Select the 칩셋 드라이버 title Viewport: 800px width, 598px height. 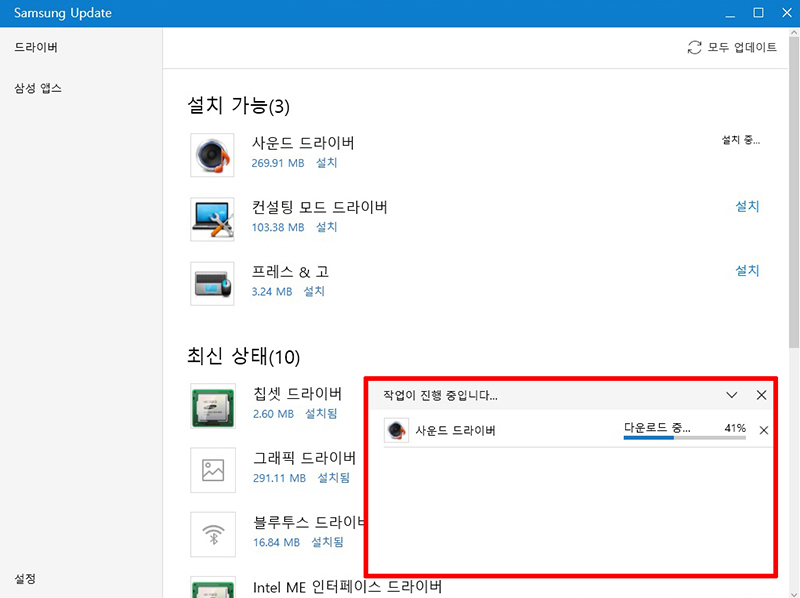(x=297, y=393)
